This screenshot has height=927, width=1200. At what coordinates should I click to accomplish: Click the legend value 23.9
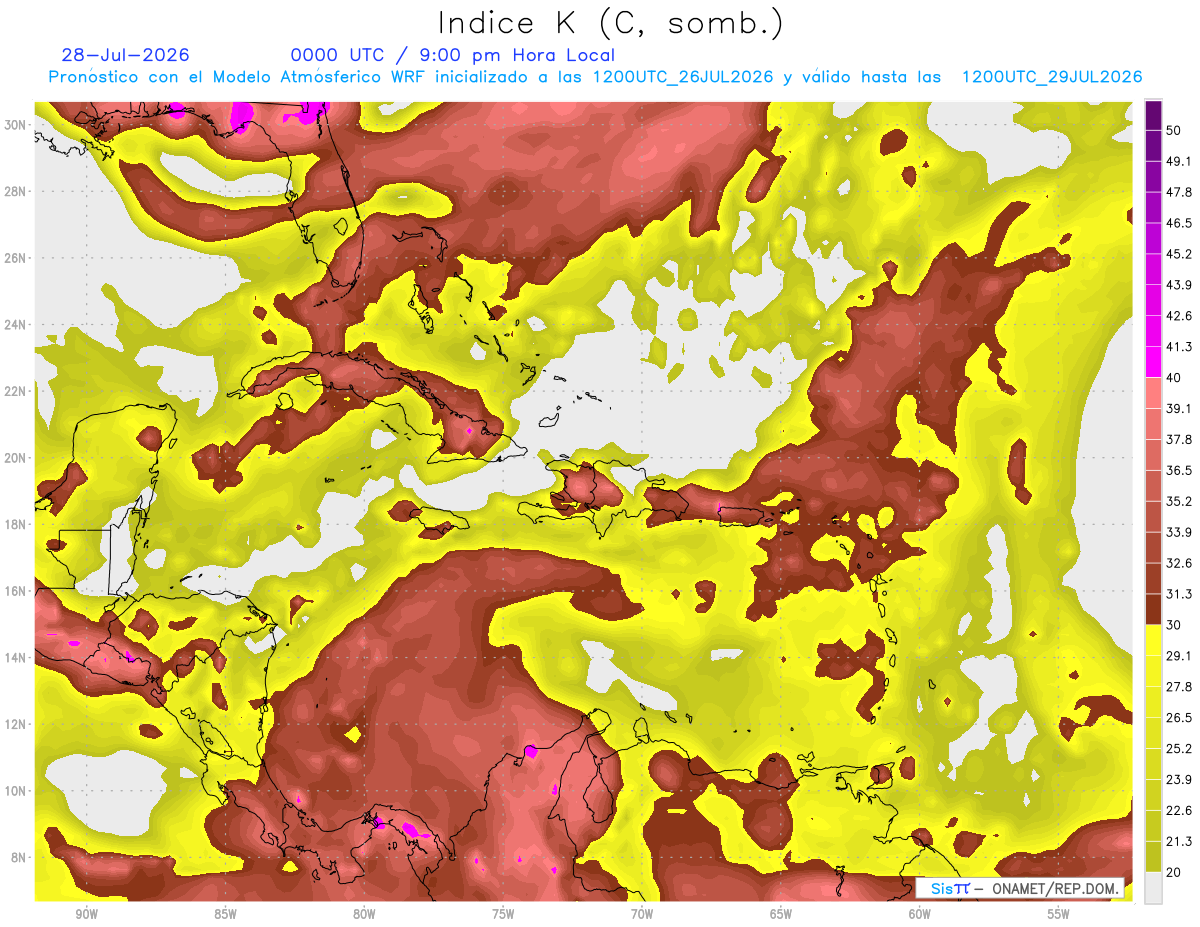(x=1179, y=779)
